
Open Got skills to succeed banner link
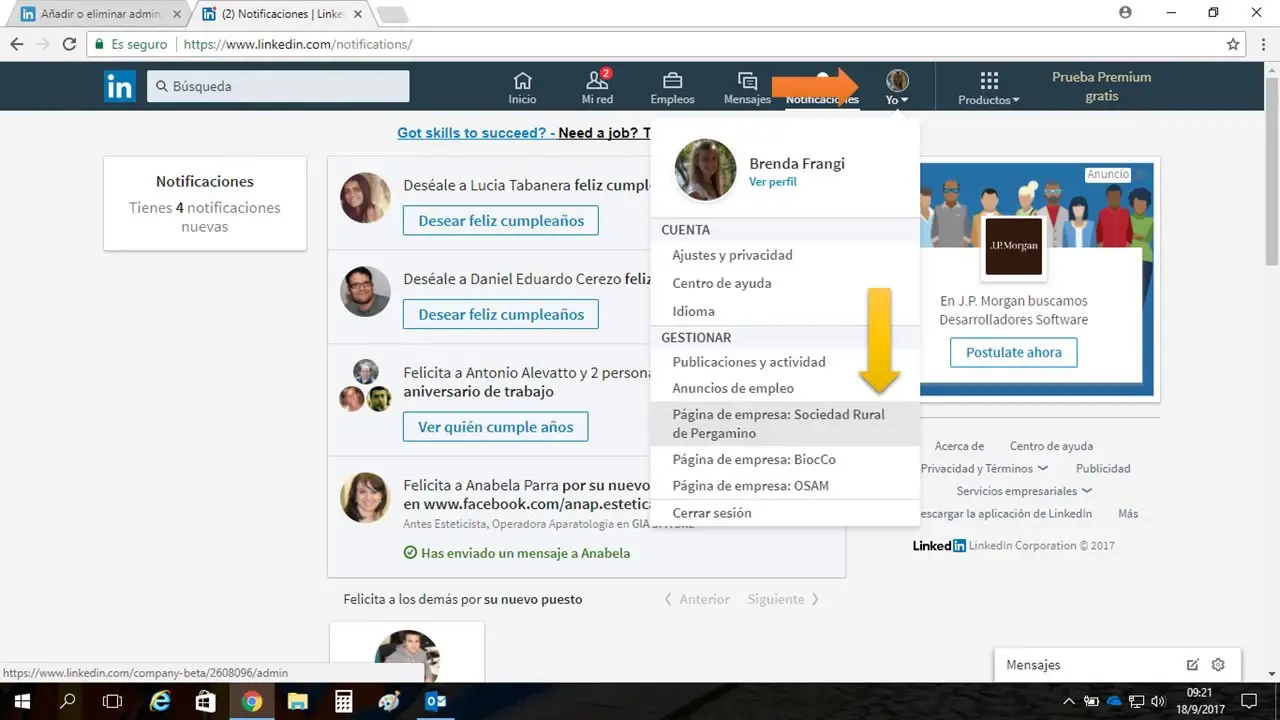(x=476, y=132)
